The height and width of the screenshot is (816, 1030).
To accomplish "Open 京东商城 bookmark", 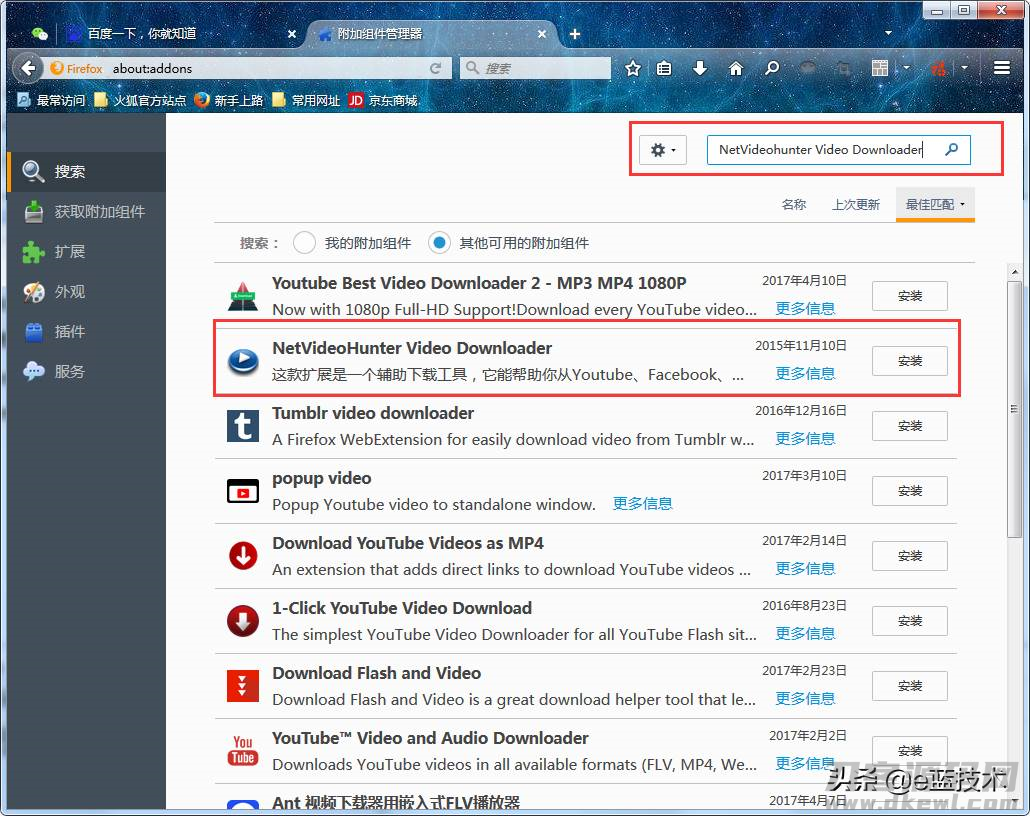I will pyautogui.click(x=384, y=101).
